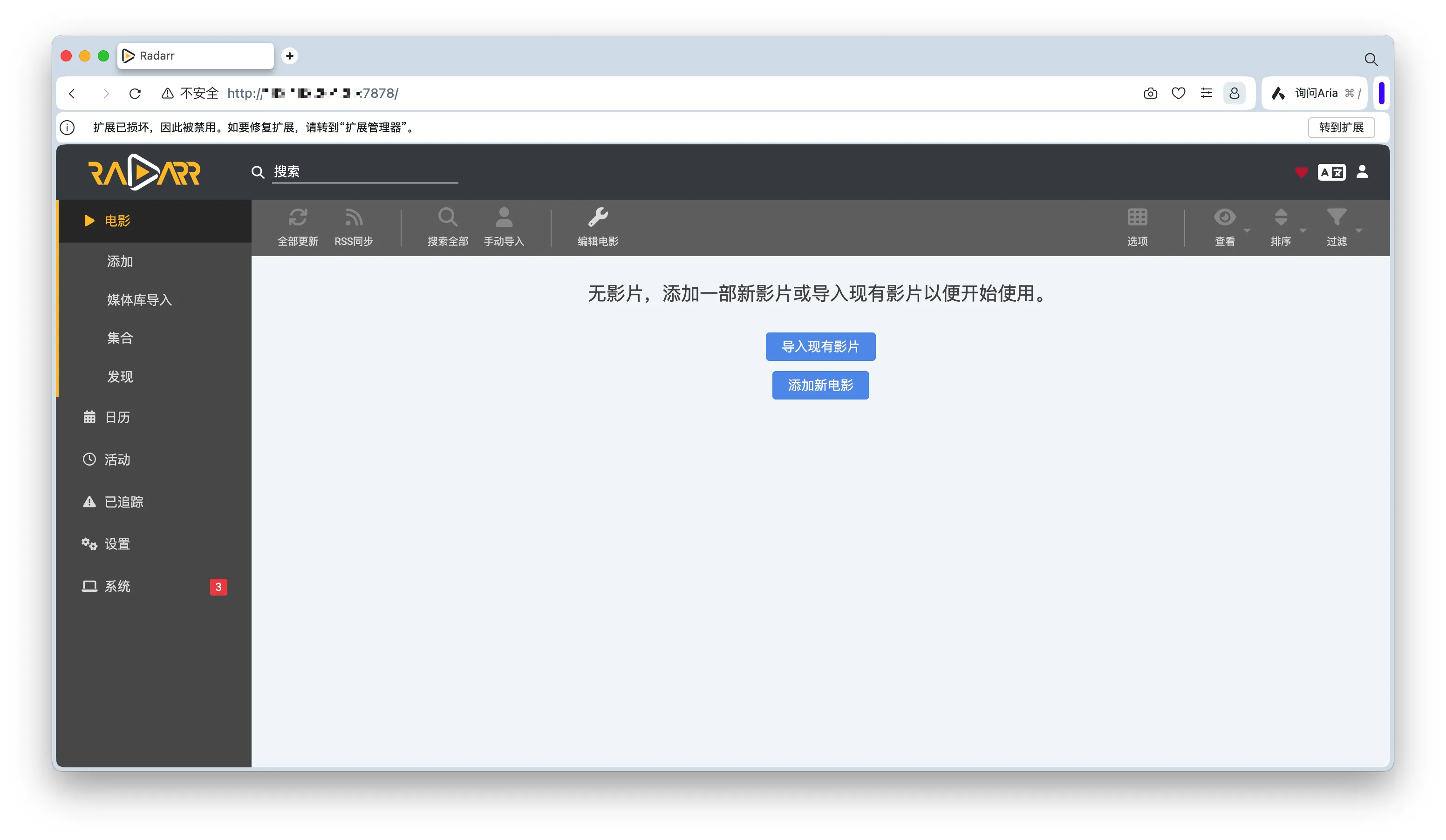Reload the page with refresh icon
Screen dimensions: 1446x840
coord(135,94)
